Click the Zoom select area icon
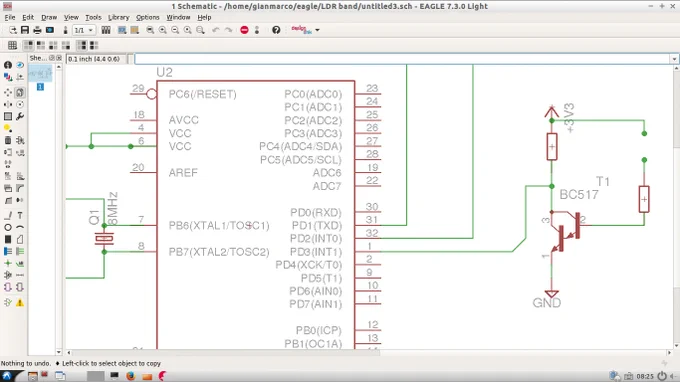This screenshot has height=382, width=680. pos(200,30)
